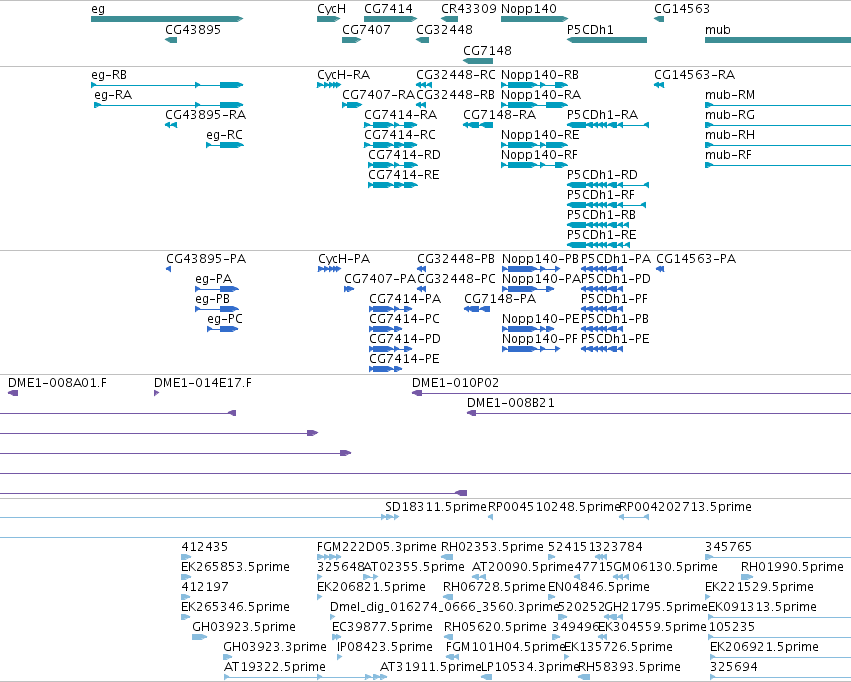Click the CG7407 gene label
This screenshot has width=851, height=682.
tap(366, 30)
